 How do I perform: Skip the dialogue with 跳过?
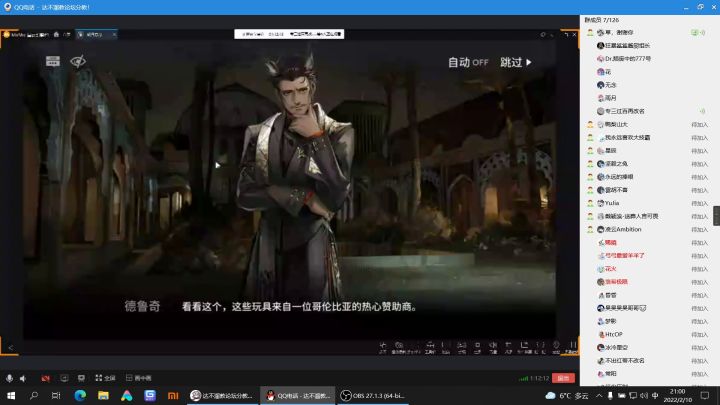click(x=516, y=62)
